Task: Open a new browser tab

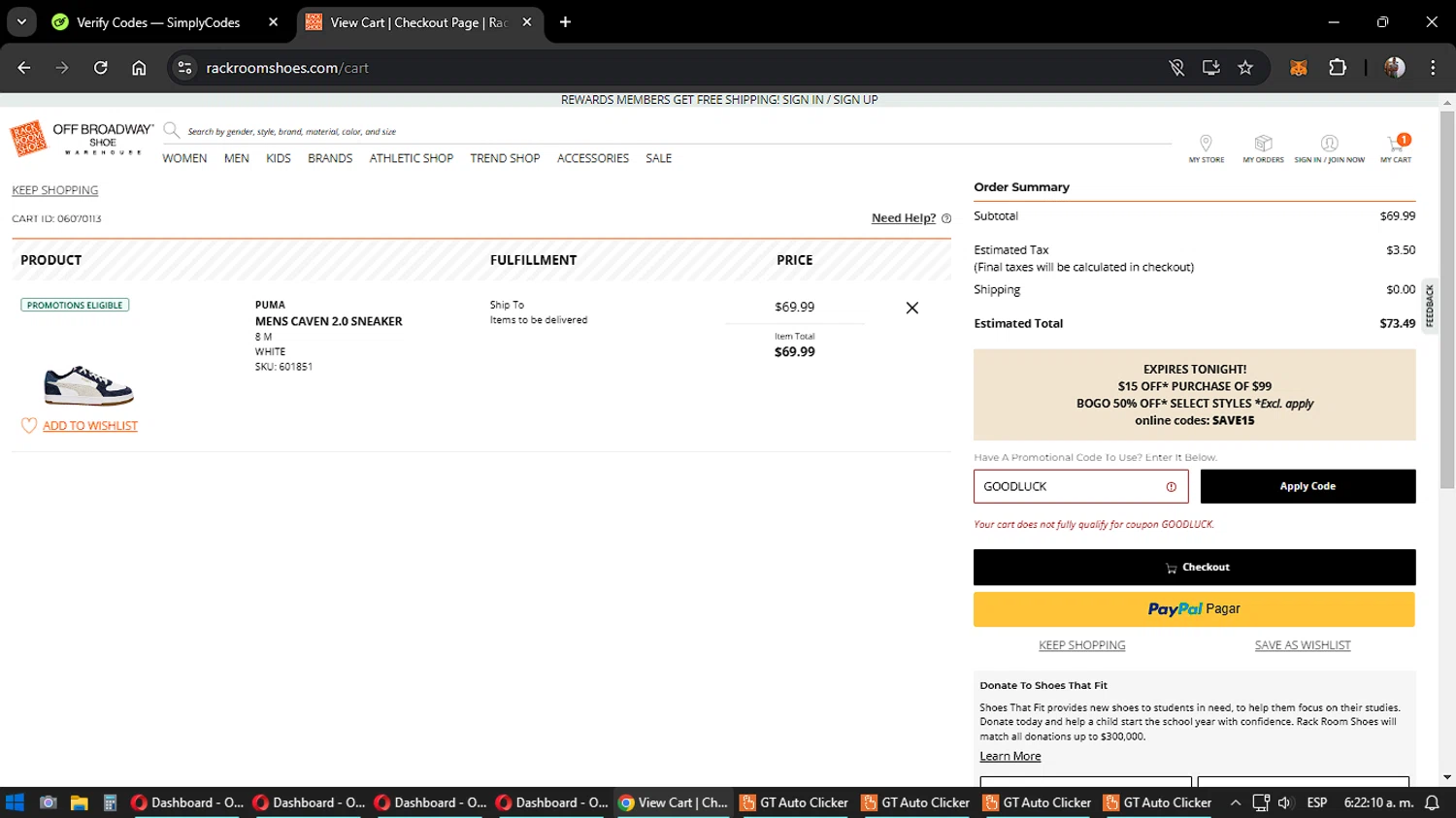Action: pyautogui.click(x=565, y=22)
